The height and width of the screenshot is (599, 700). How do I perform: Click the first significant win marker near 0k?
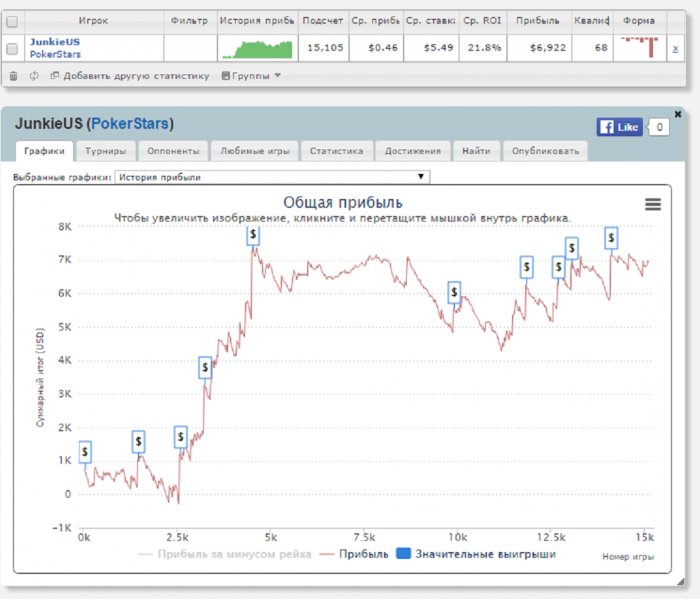(85, 452)
